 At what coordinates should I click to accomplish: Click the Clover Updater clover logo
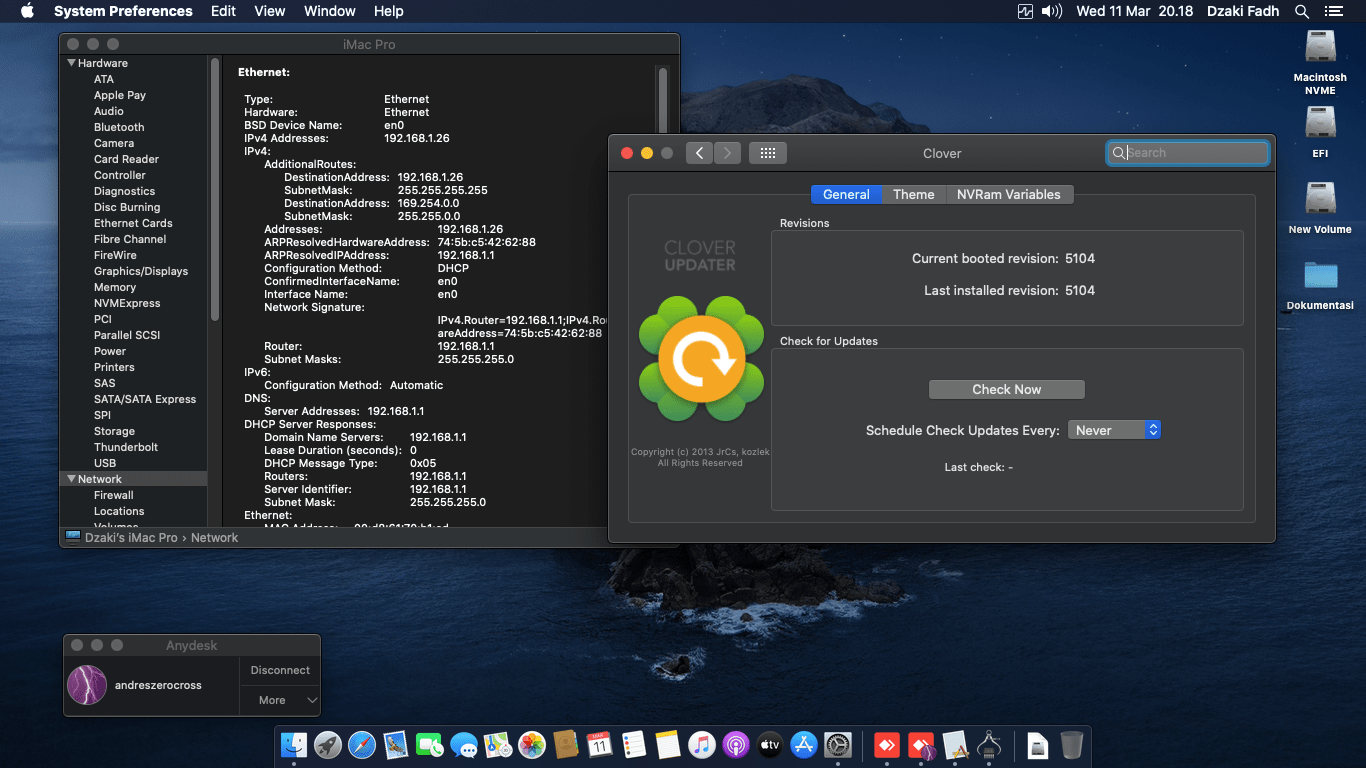[x=700, y=358]
